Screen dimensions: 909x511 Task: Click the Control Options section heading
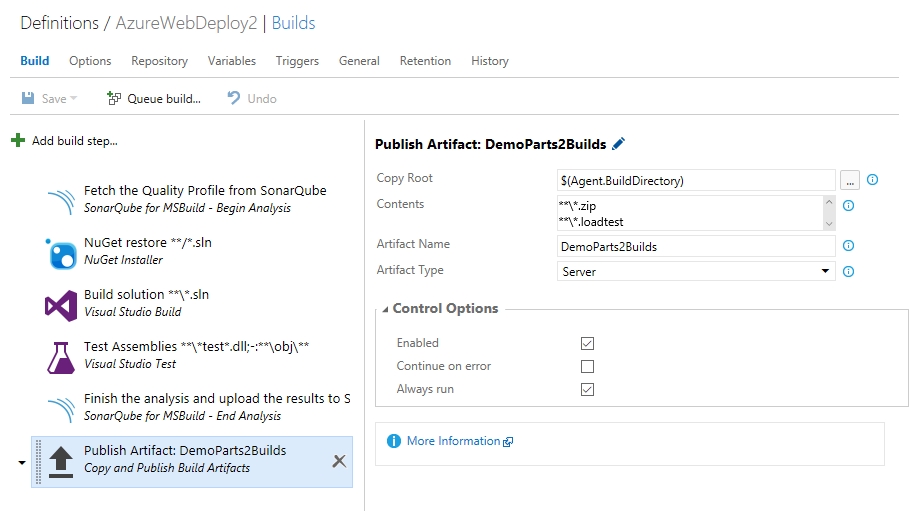[x=445, y=309]
